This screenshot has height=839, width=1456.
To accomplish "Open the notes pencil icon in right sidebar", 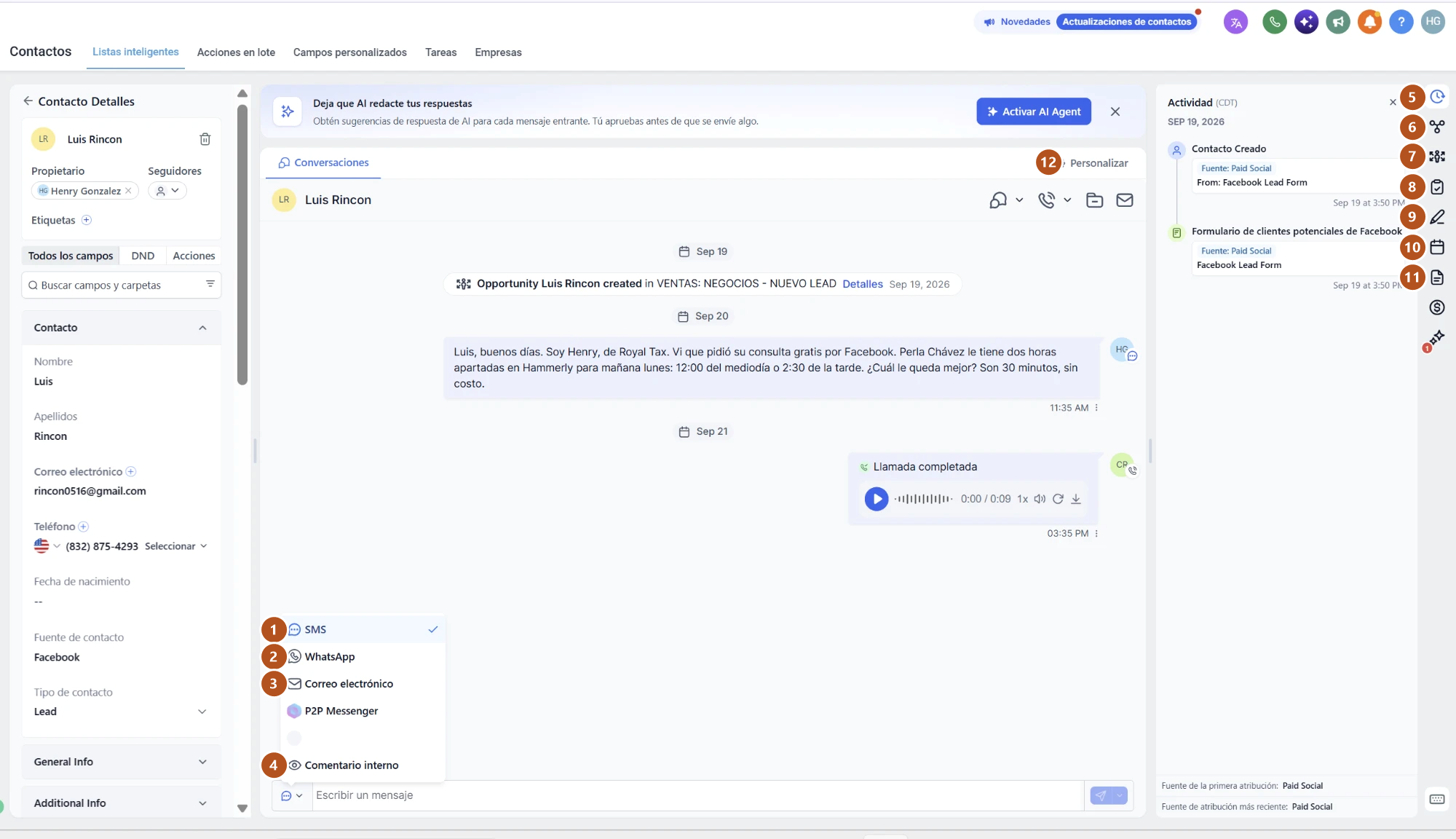I will [x=1437, y=217].
